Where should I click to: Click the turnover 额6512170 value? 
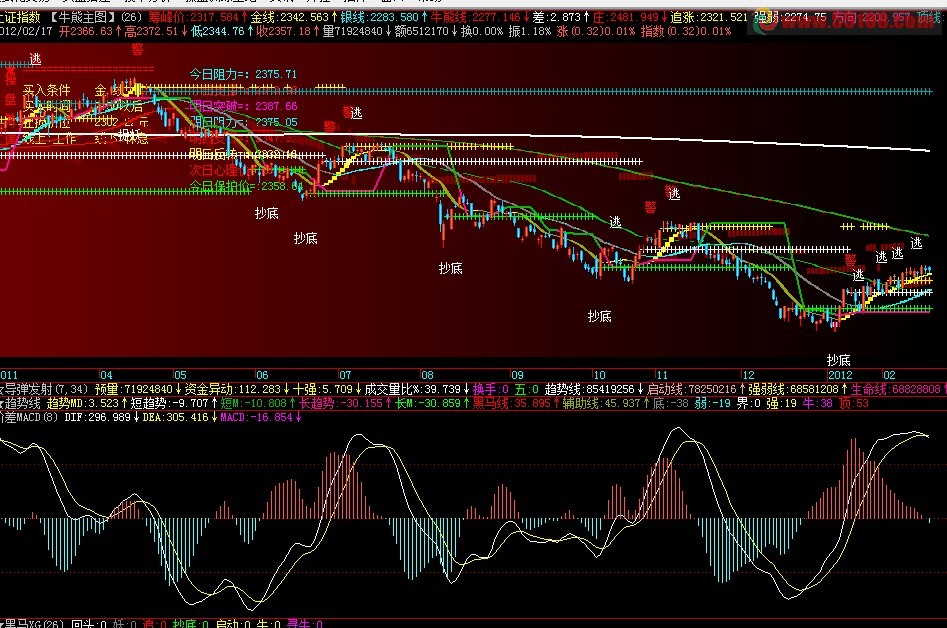pyautogui.click(x=426, y=31)
